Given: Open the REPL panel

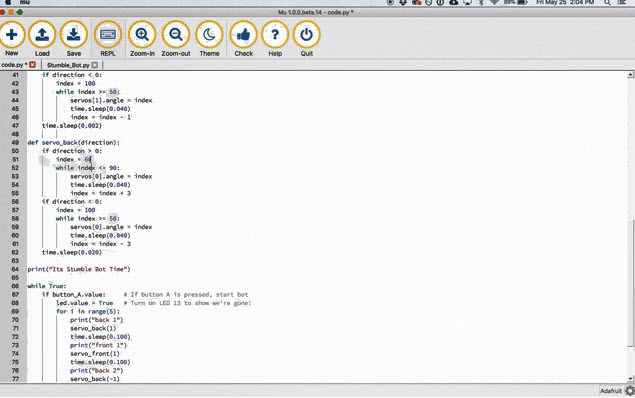Looking at the screenshot, I should coord(108,38).
